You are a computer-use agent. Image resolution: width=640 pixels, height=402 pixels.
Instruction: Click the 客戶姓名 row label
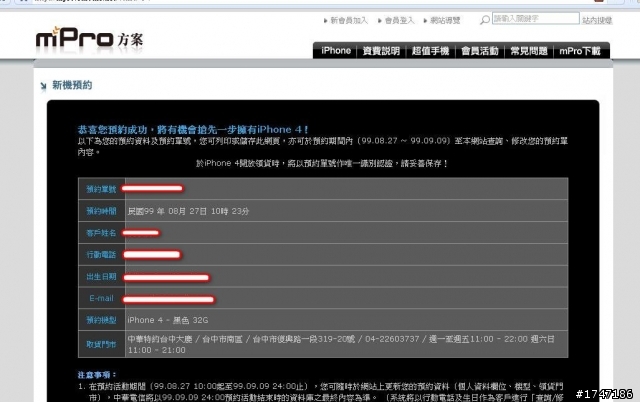coord(101,233)
